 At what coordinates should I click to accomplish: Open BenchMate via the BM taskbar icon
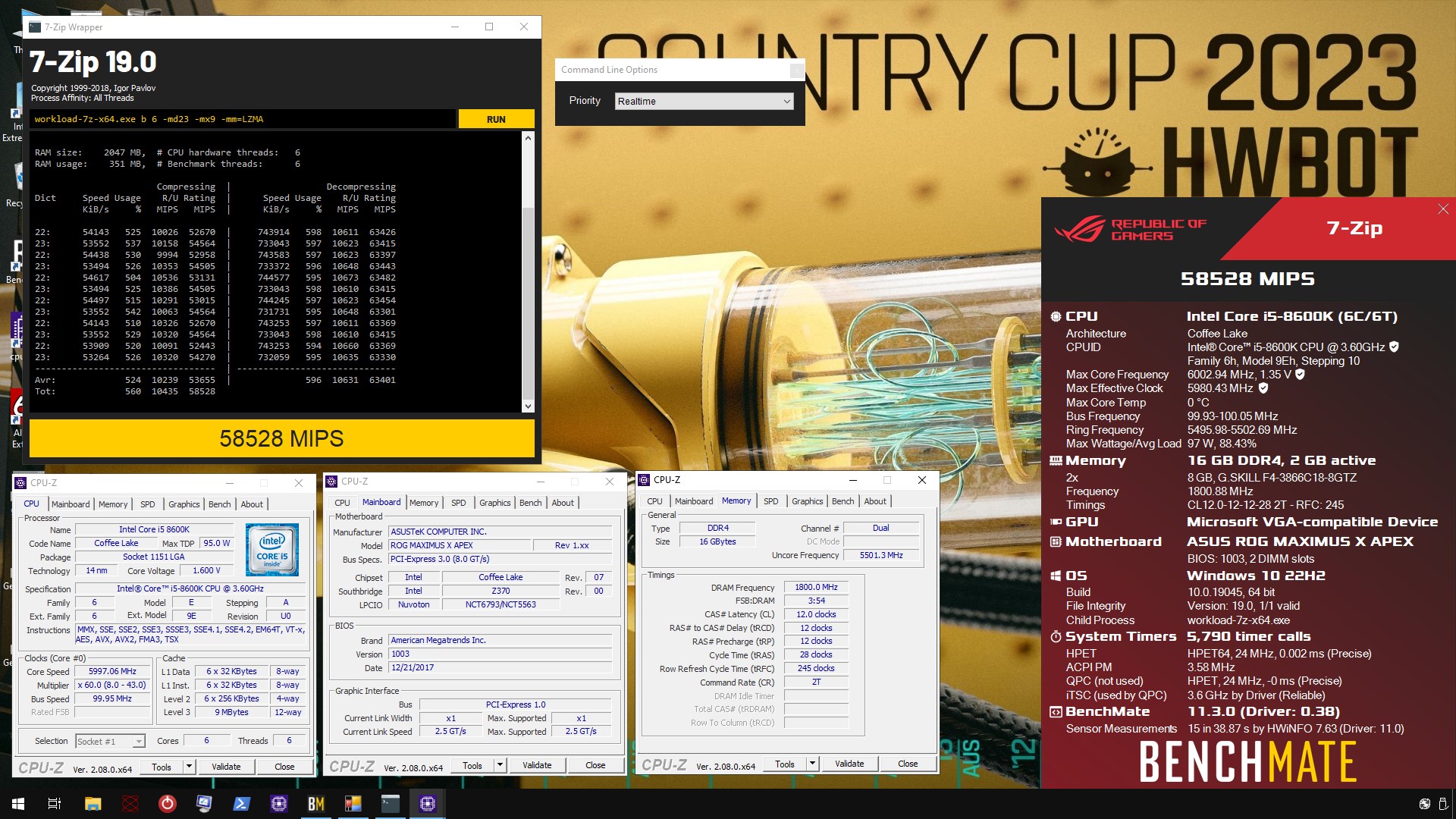315,804
